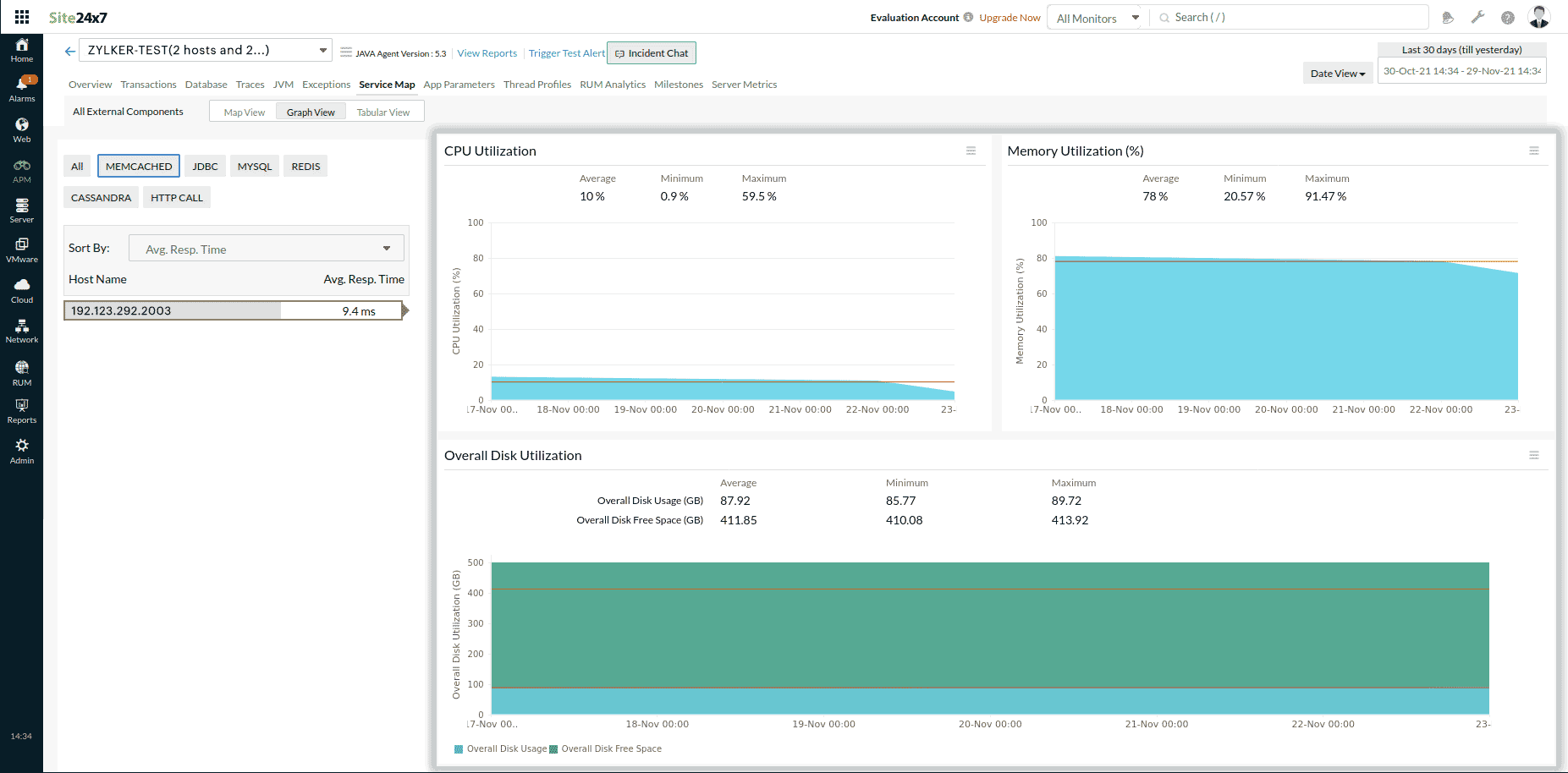Open the Date View dropdown

point(1337,73)
